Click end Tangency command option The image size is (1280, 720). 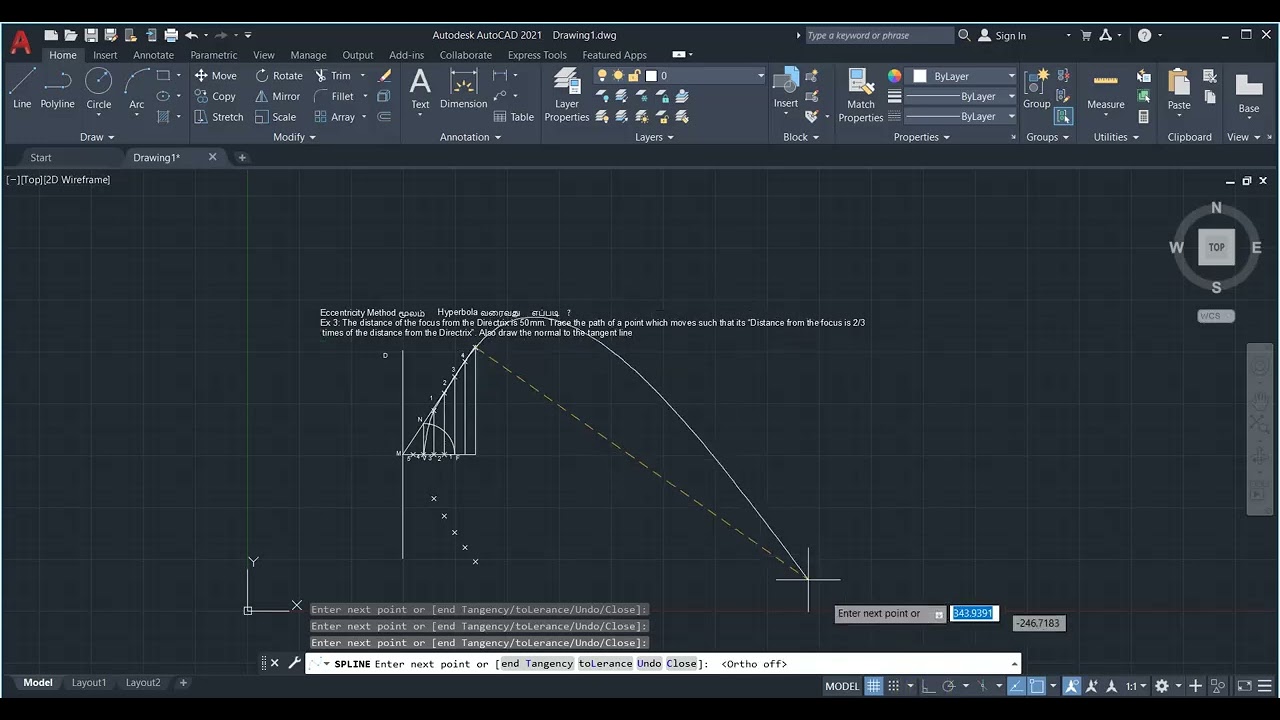point(537,664)
